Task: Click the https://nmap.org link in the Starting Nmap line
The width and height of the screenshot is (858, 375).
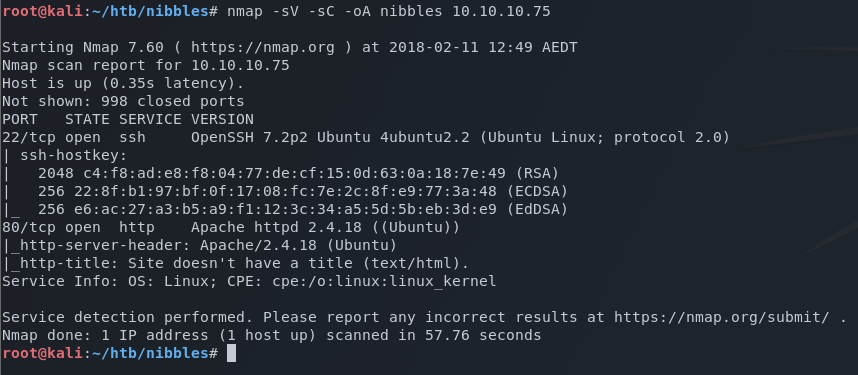Action: tap(263, 48)
